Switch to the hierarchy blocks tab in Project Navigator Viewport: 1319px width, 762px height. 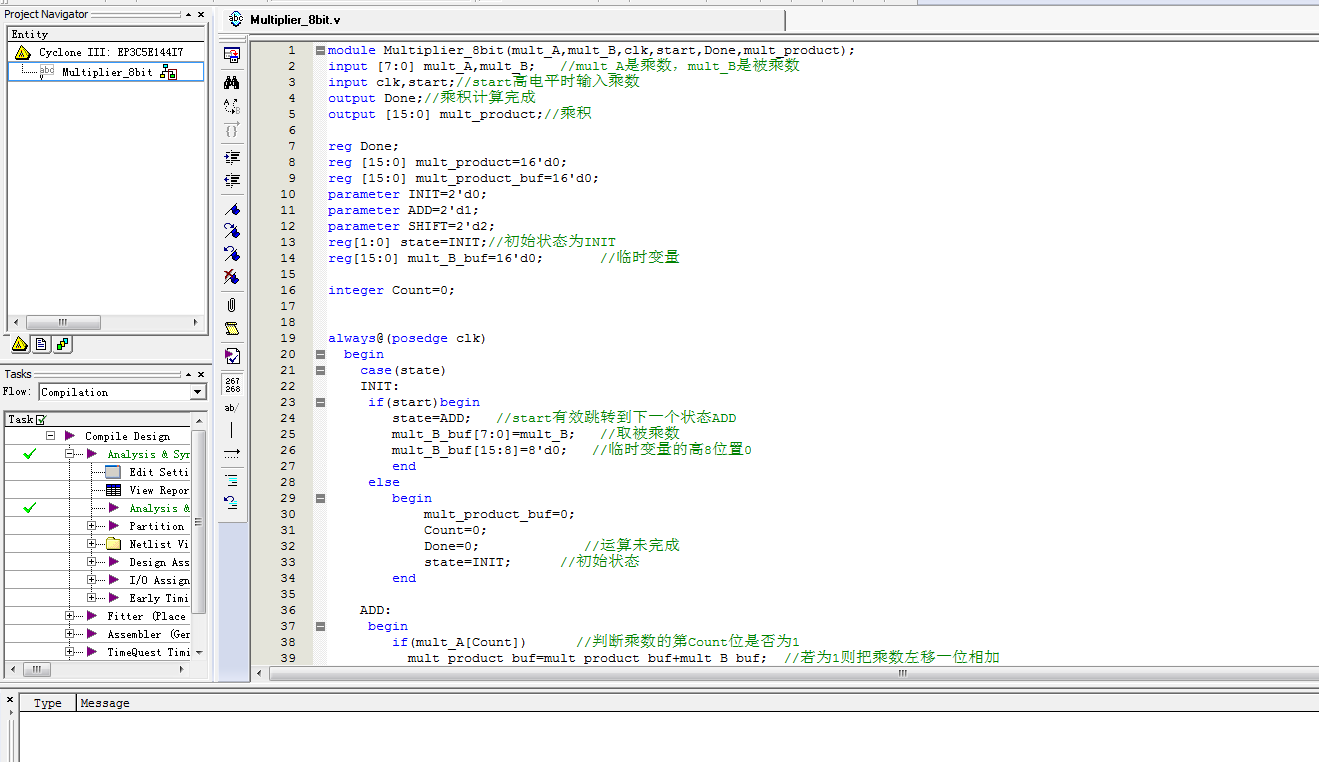point(61,344)
